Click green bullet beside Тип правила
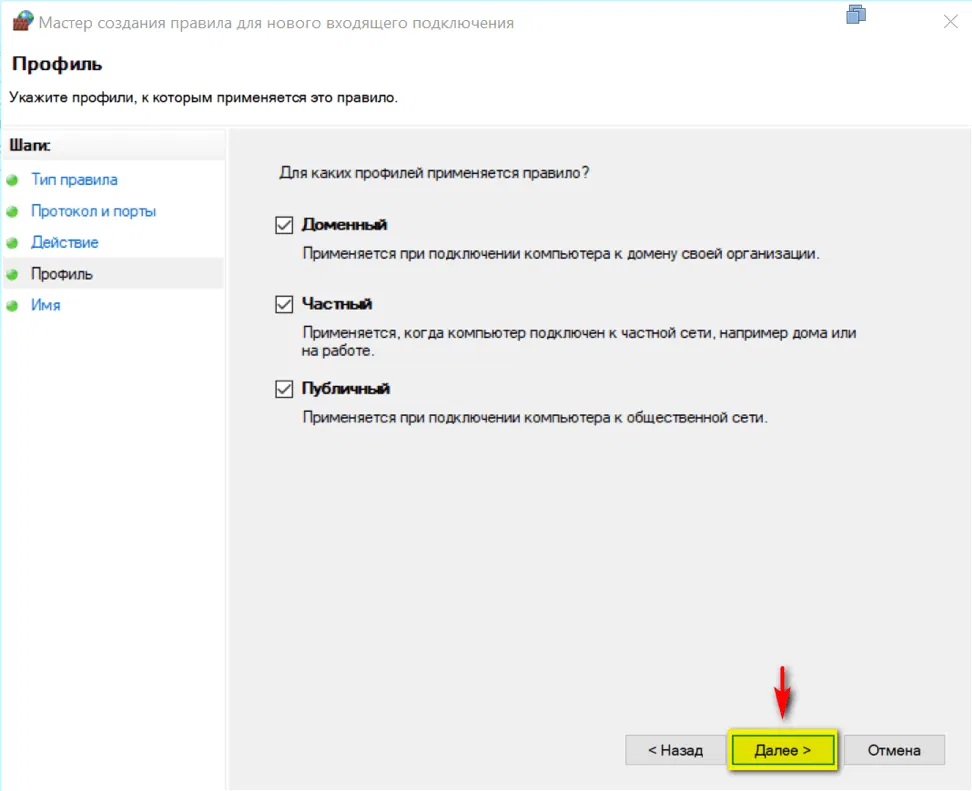This screenshot has width=972, height=791. coord(12,181)
